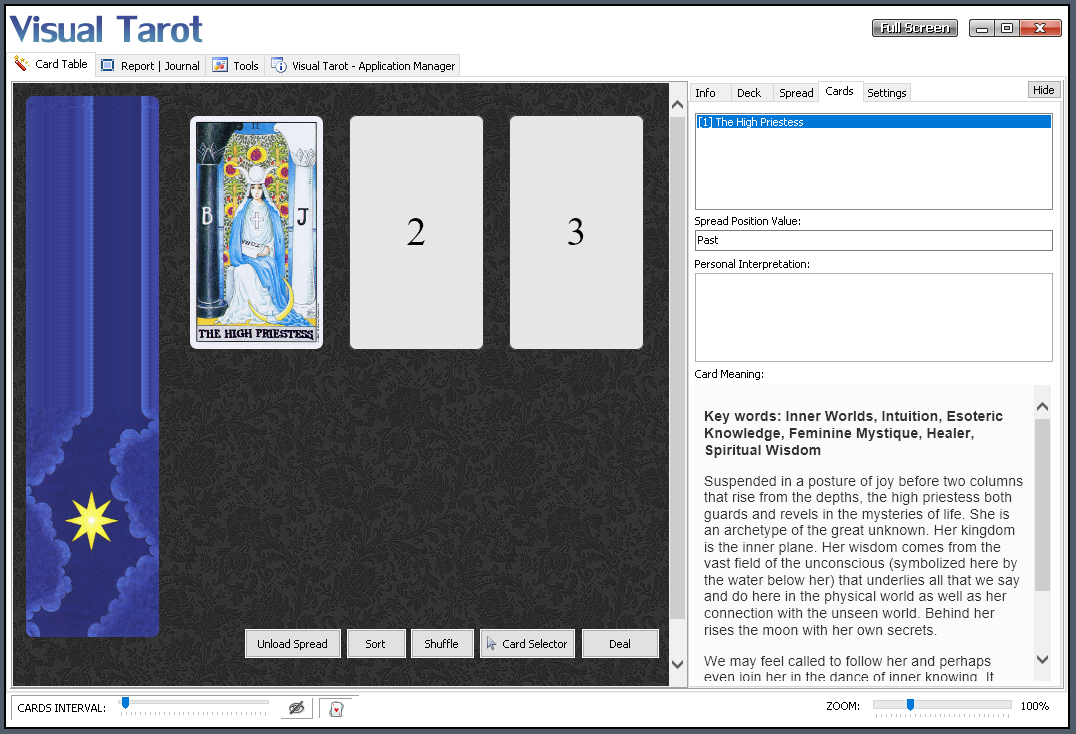
Task: Switch to the Deck panel tab
Action: pos(749,93)
